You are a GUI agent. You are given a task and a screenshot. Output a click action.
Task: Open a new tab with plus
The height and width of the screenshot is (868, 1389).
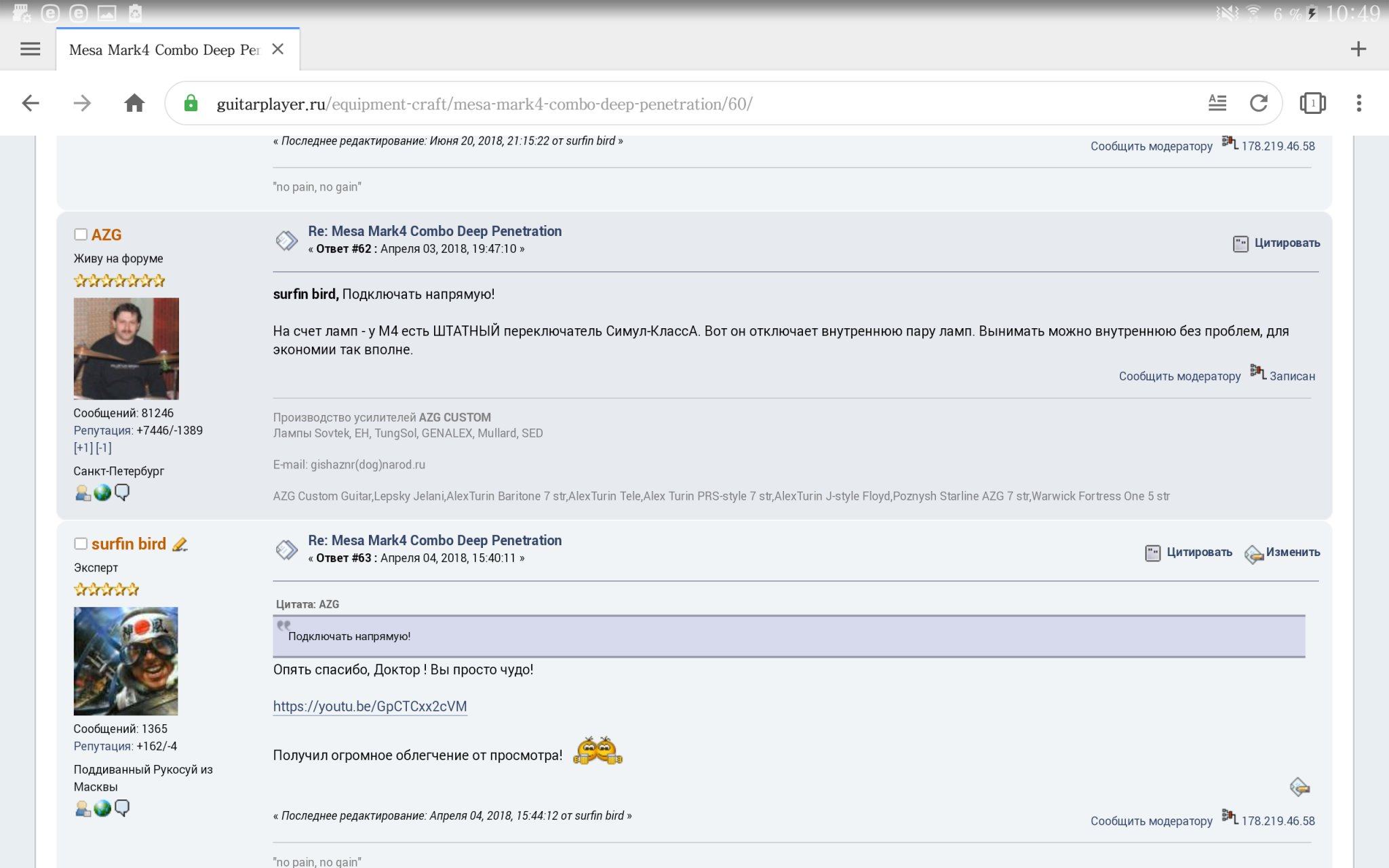(x=1358, y=49)
